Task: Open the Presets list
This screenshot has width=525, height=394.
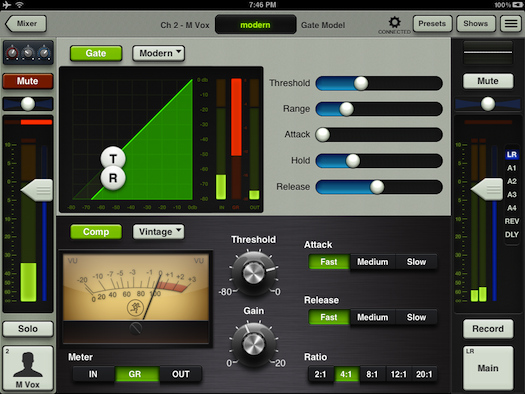Action: coord(432,23)
